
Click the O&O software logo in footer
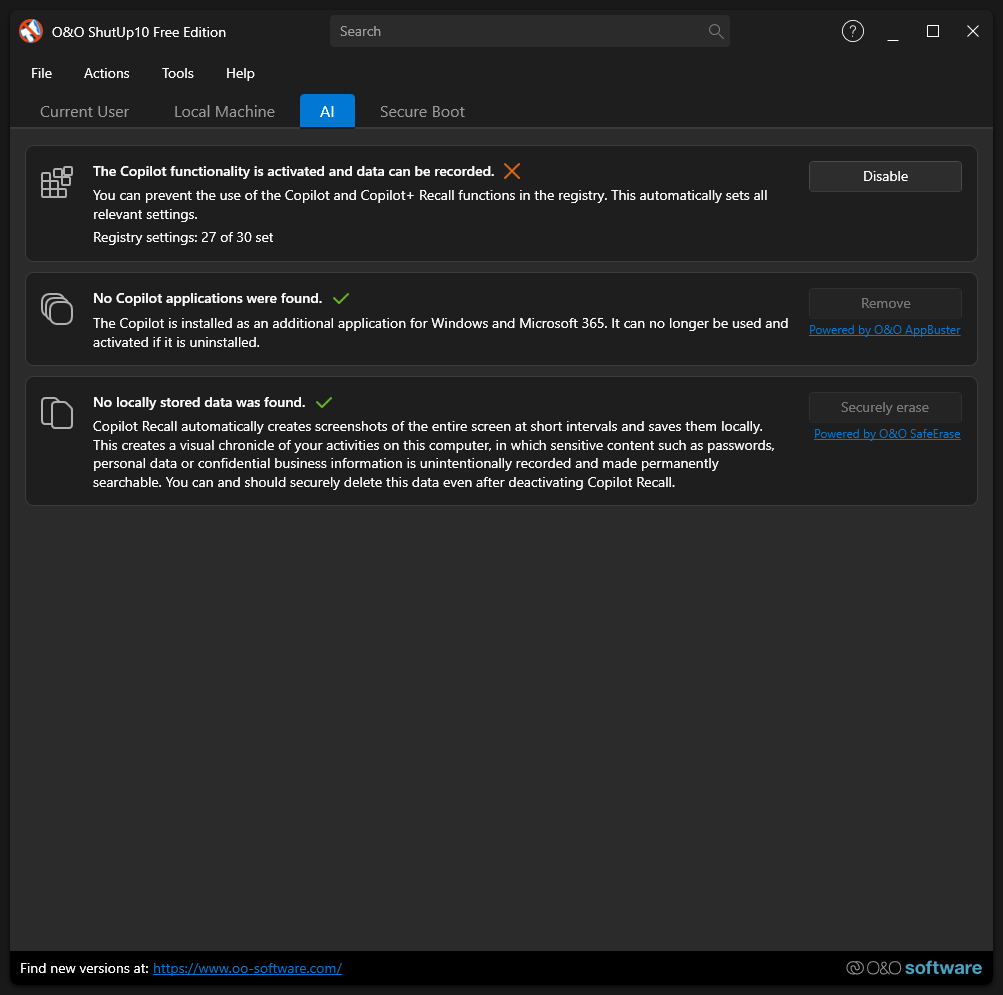point(913,967)
